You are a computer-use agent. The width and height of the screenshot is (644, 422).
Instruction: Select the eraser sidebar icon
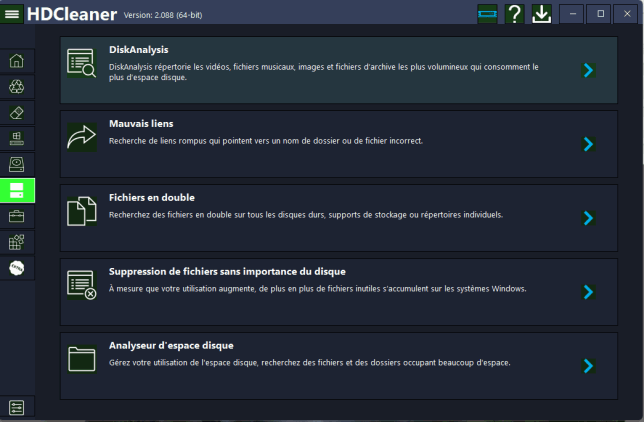click(x=16, y=113)
